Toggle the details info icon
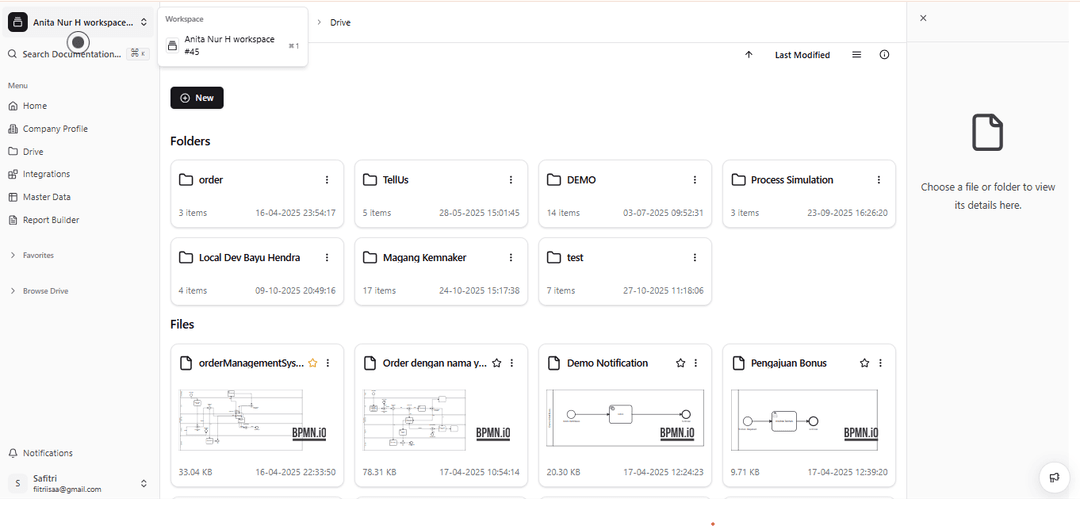This screenshot has width=1080, height=527. coord(884,55)
